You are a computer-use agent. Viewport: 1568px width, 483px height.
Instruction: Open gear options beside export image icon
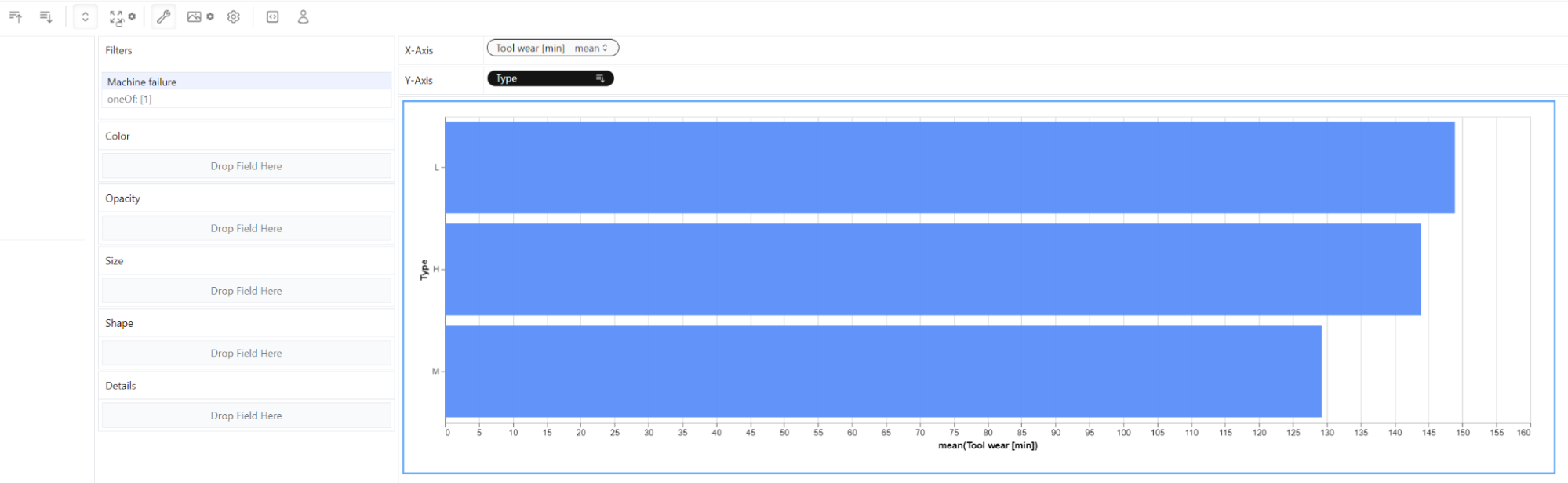210,16
